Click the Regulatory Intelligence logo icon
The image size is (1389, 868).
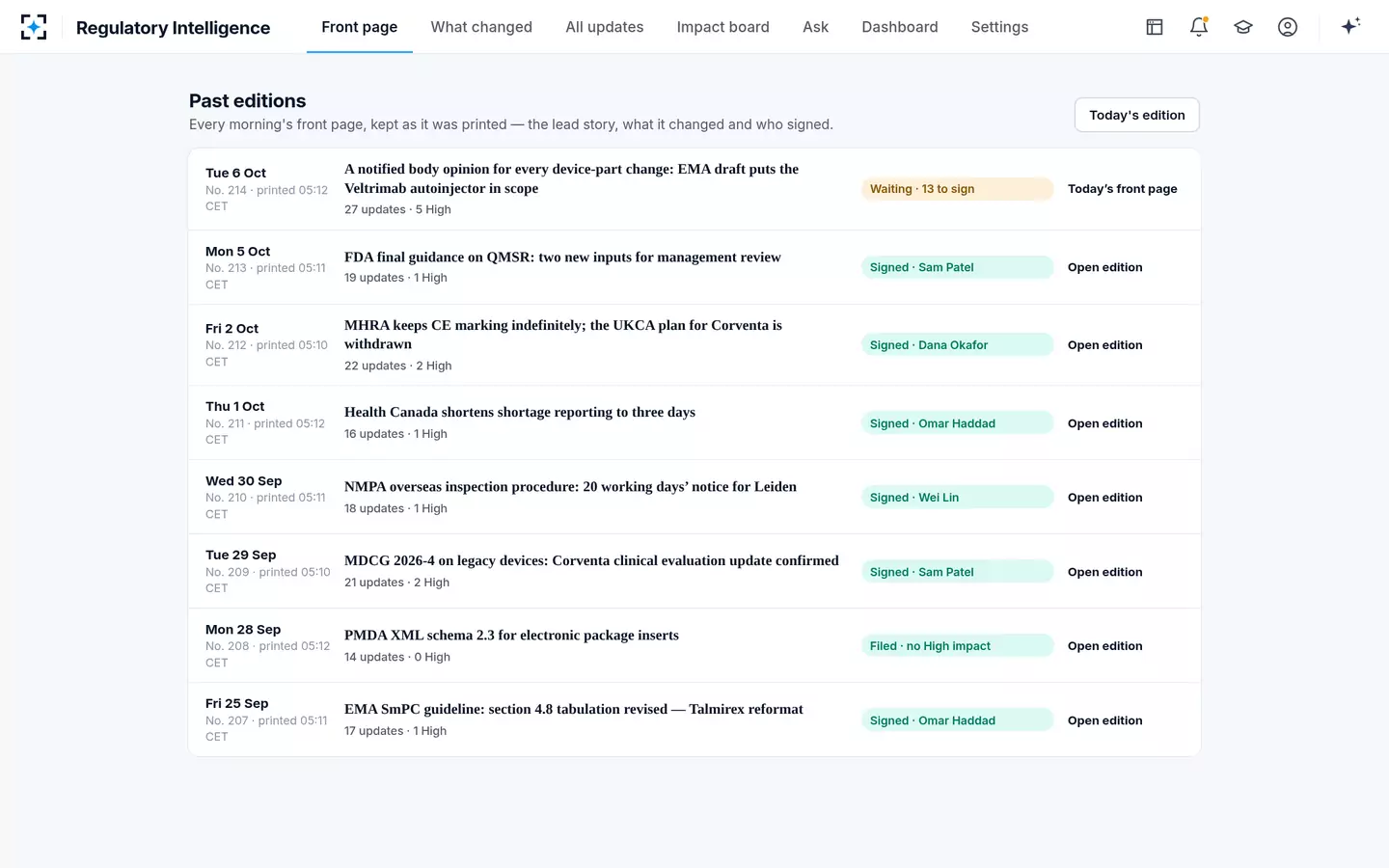click(x=34, y=27)
